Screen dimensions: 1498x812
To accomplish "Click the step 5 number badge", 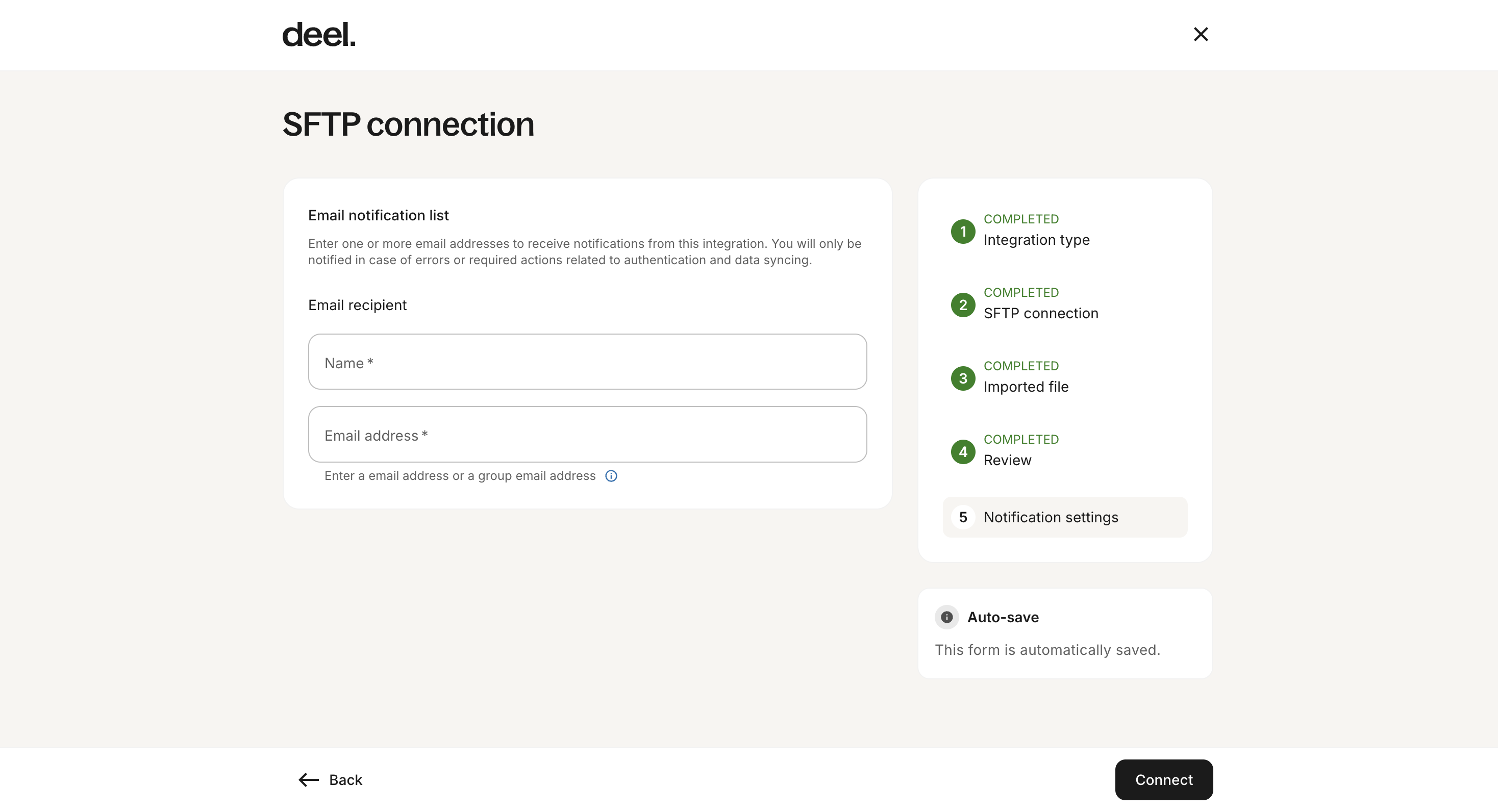I will (963, 517).
